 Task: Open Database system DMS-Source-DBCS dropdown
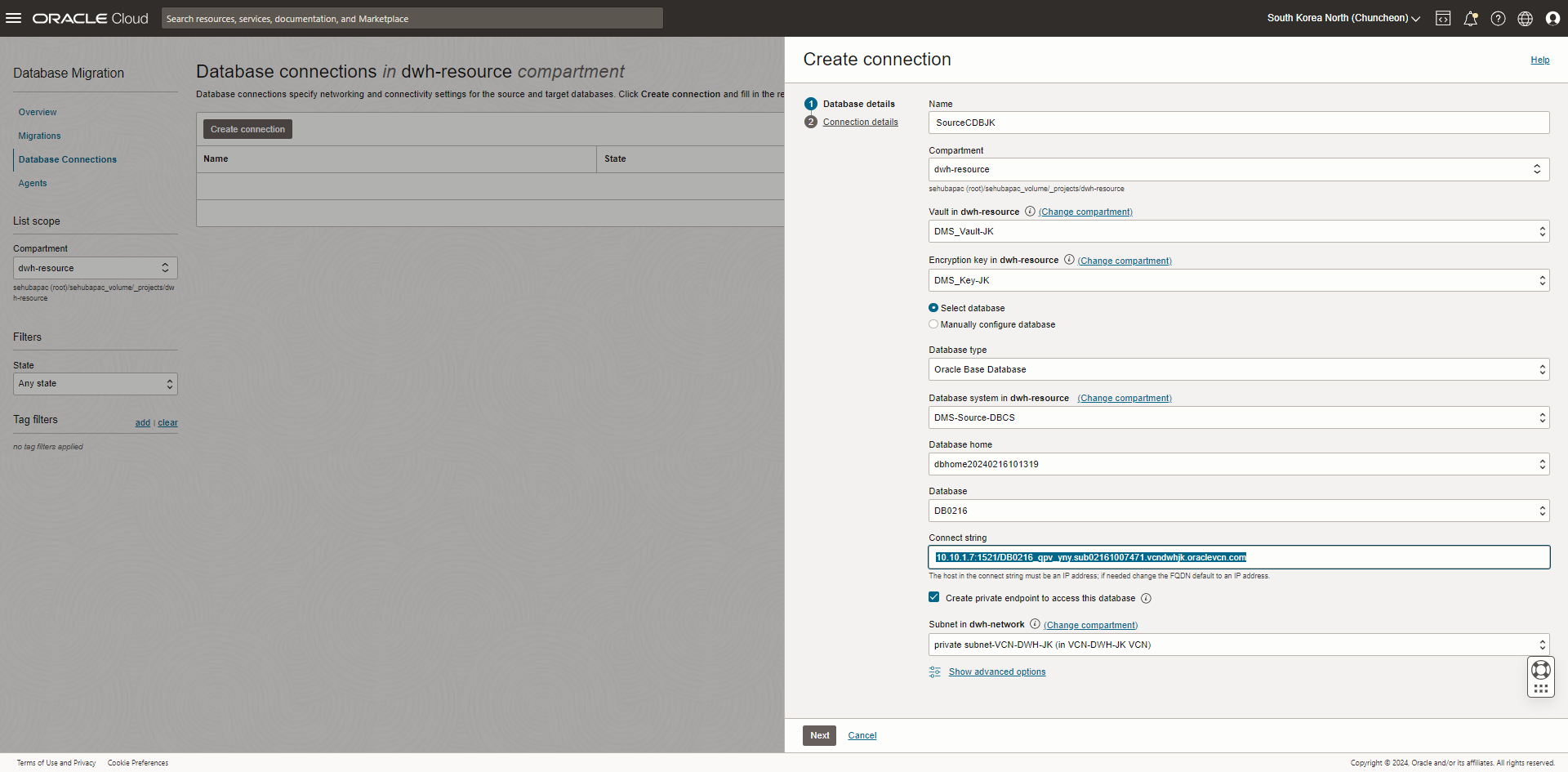[1239, 417]
